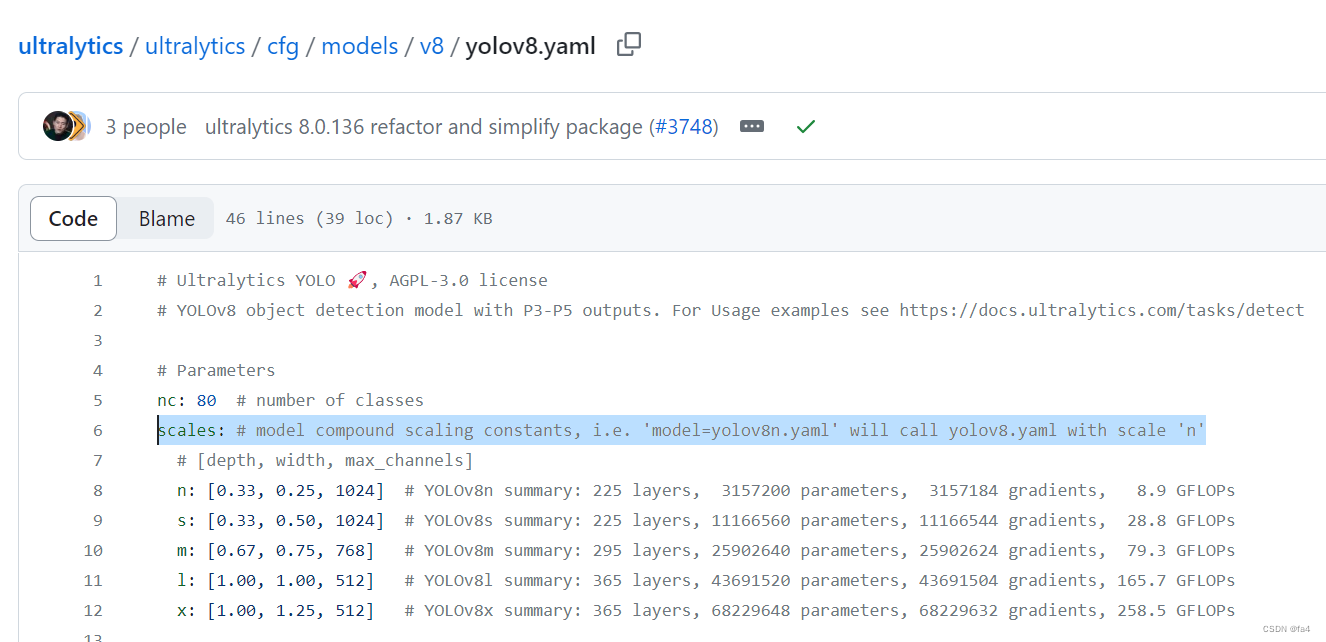Click the 'nc: 80' code line

pos(290,400)
